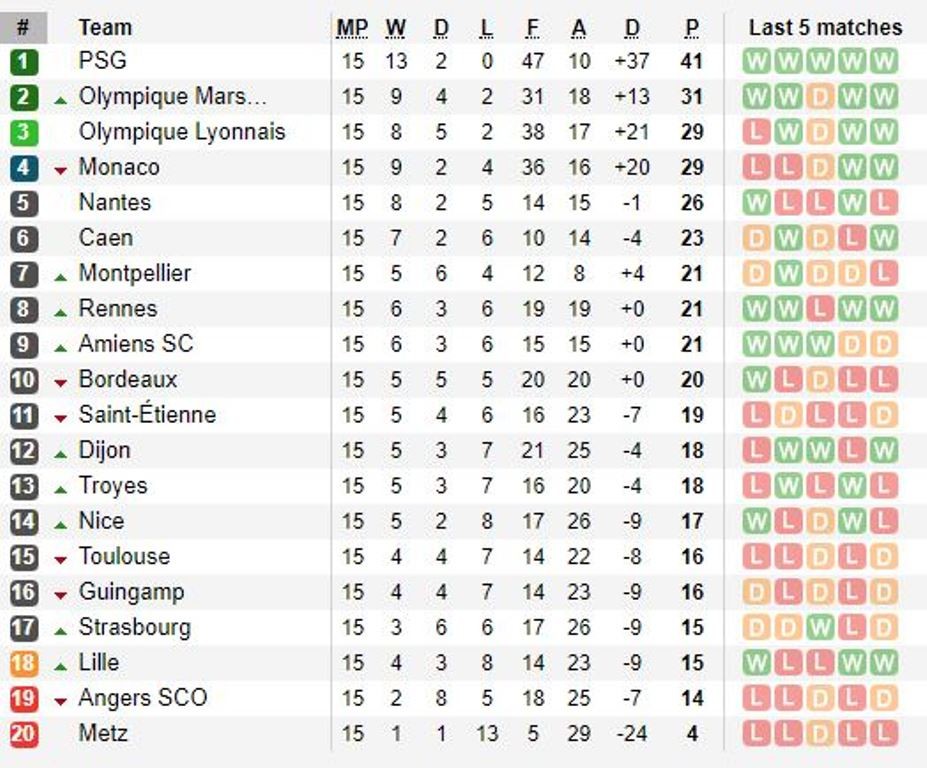The height and width of the screenshot is (768, 927).
Task: Click the loss icon in Caen's last matches
Action: coord(852,238)
